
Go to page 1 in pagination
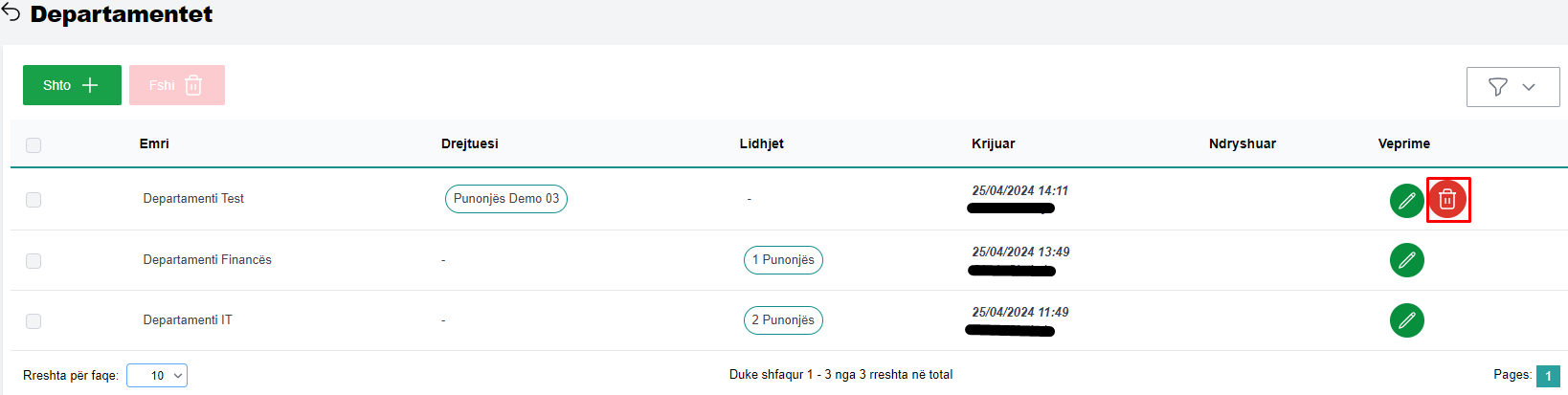point(1548,376)
